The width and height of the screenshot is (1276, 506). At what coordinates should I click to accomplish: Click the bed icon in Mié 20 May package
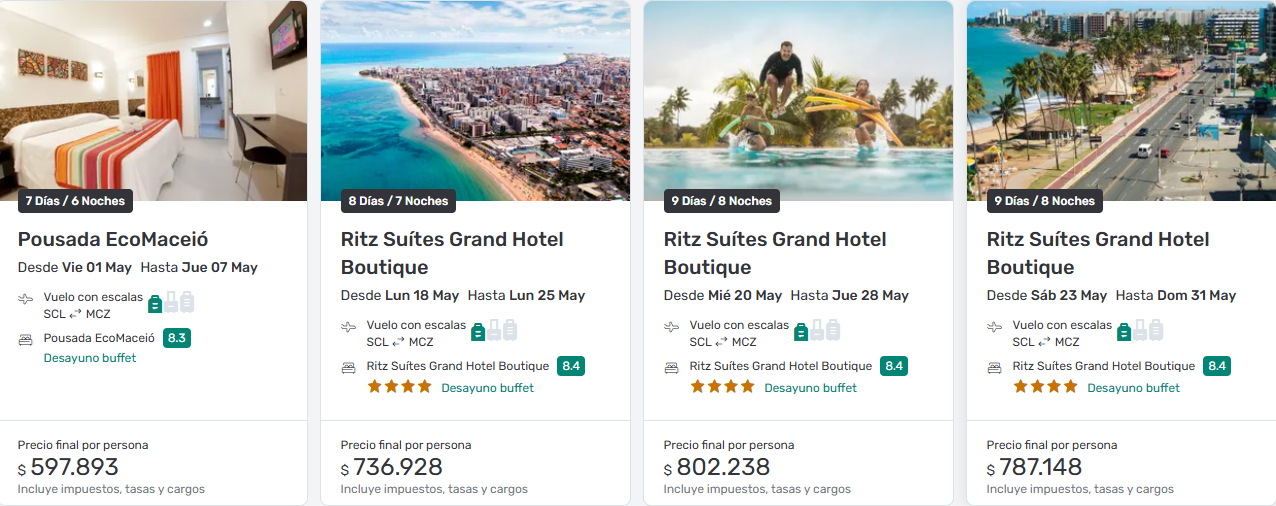coord(672,367)
